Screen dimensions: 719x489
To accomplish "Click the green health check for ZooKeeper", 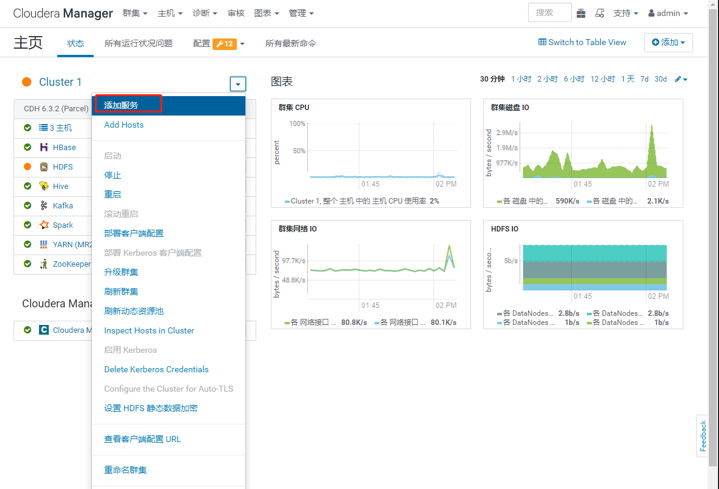I will (x=28, y=264).
